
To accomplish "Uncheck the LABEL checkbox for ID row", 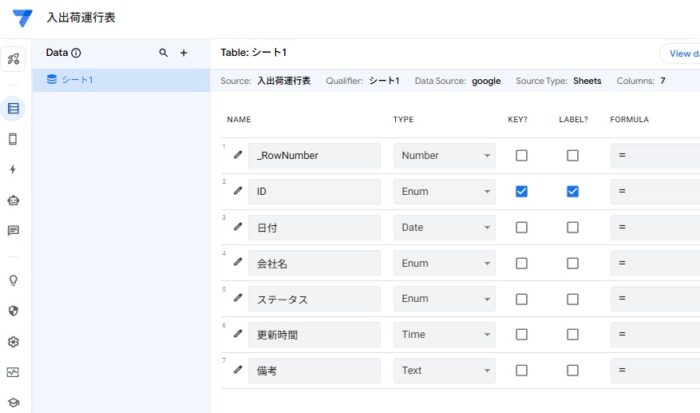I will tap(572, 192).
